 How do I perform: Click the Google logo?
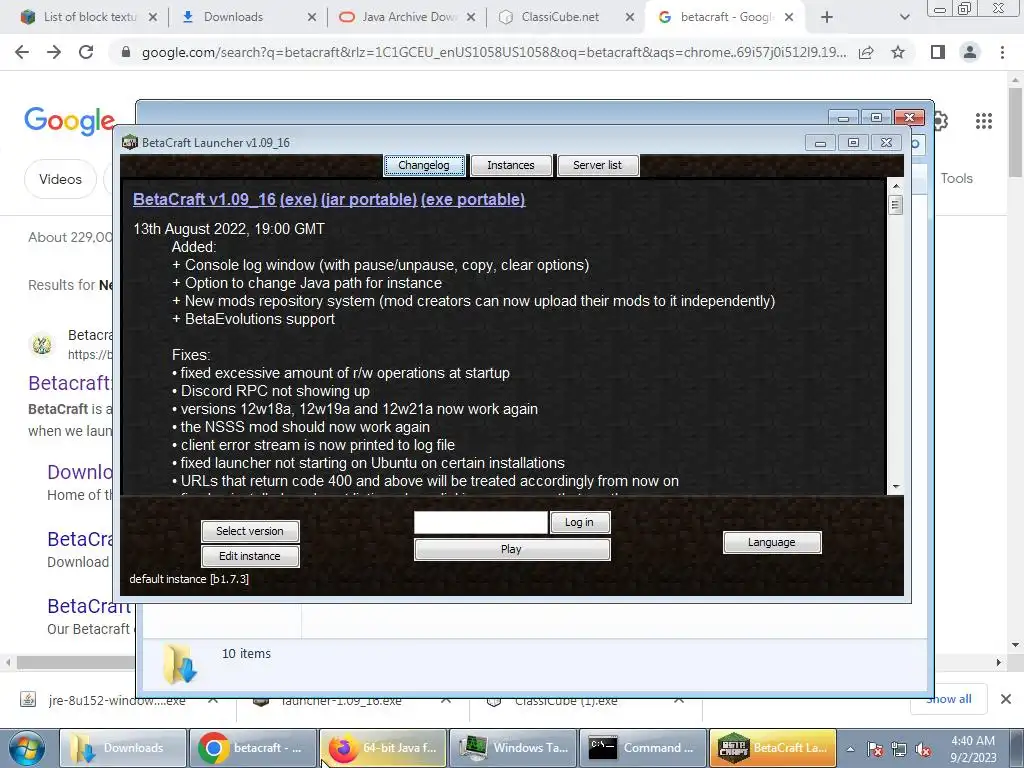[69, 121]
